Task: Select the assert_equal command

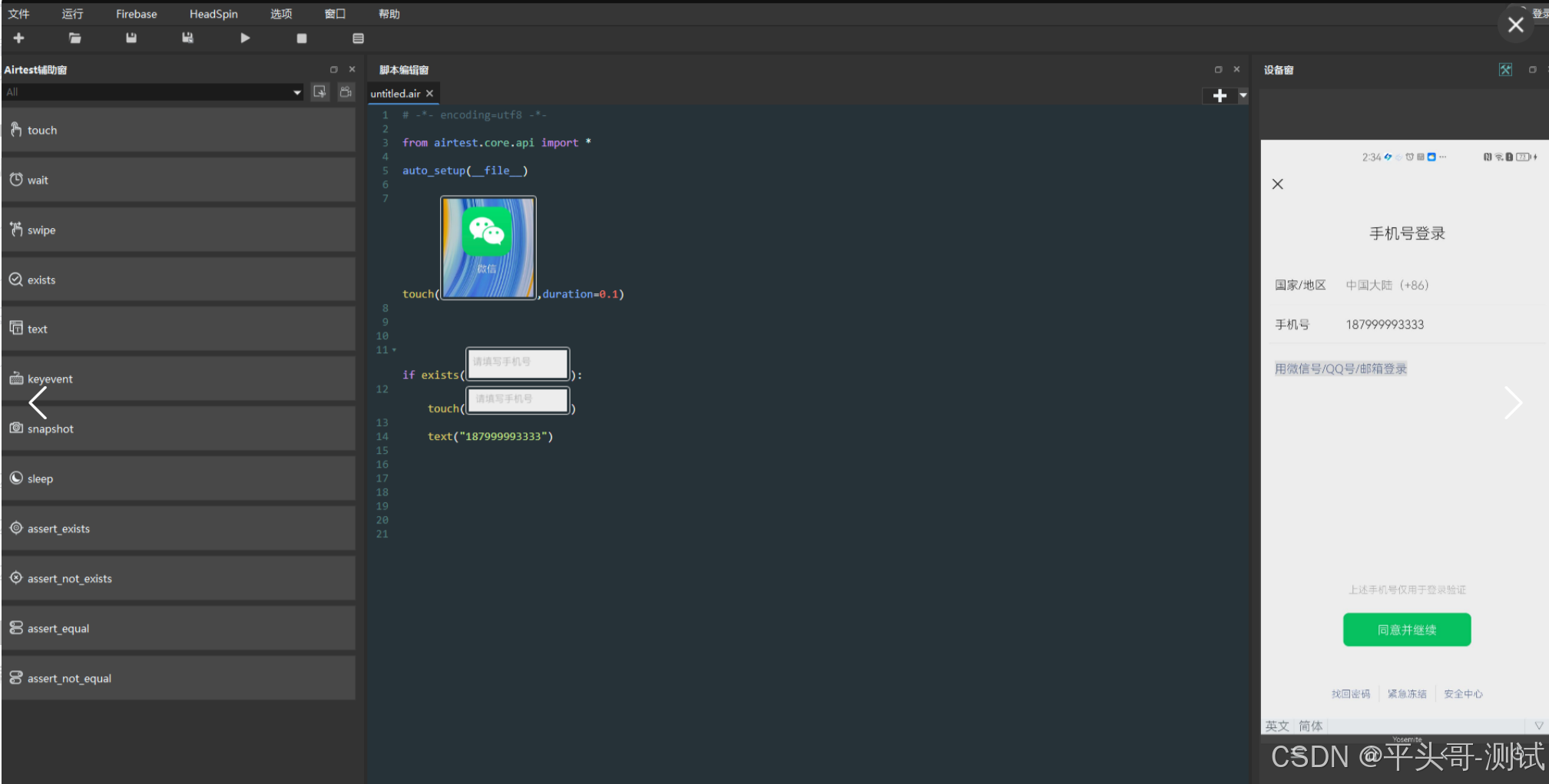Action: pyautogui.click(x=178, y=628)
